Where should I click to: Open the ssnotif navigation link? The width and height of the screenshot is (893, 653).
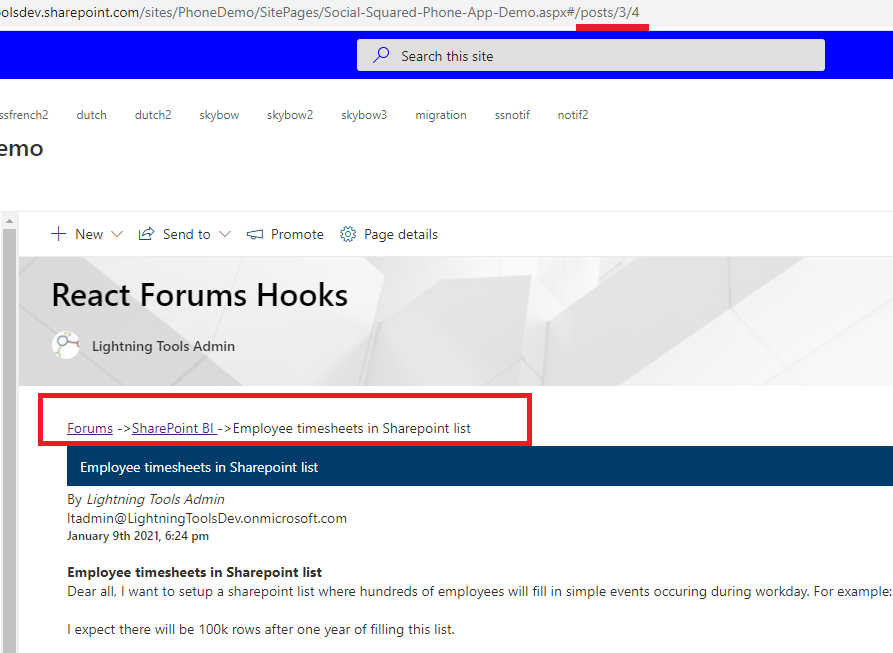tap(512, 115)
